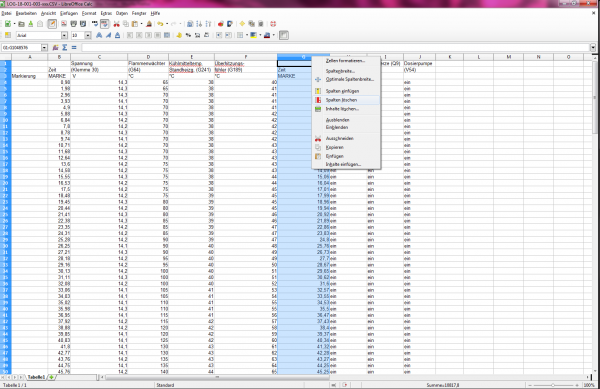Open the Undo history dropdown arrow
The width and height of the screenshot is (600, 389).
(x=167, y=24)
